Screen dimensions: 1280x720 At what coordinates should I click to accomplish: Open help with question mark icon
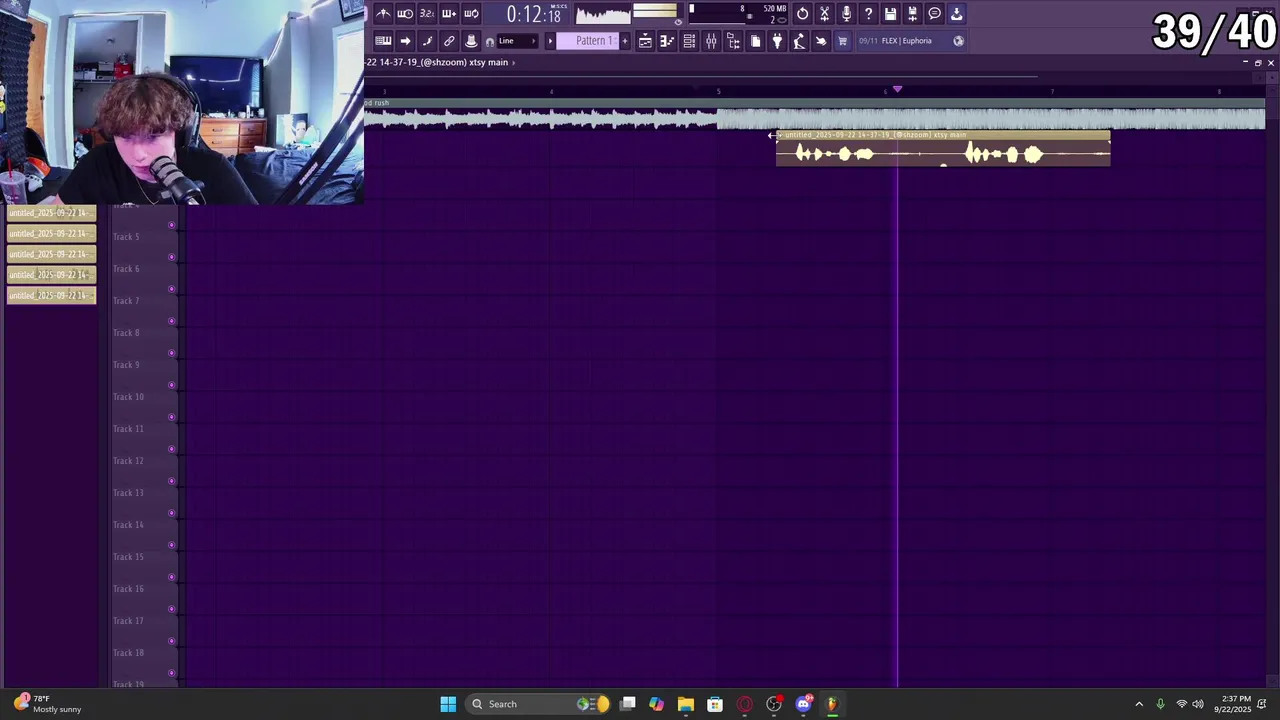point(868,13)
